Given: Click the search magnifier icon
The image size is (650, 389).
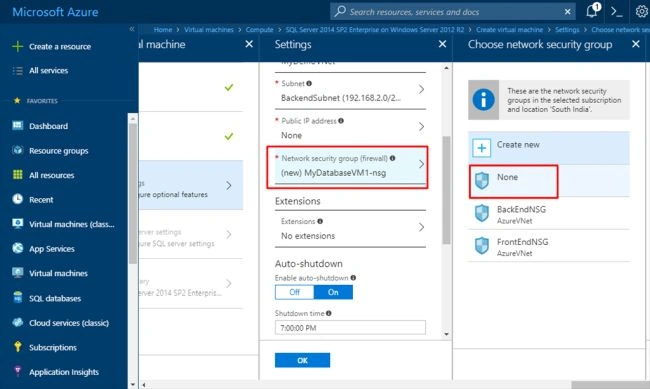Looking at the screenshot, I should (340, 11).
